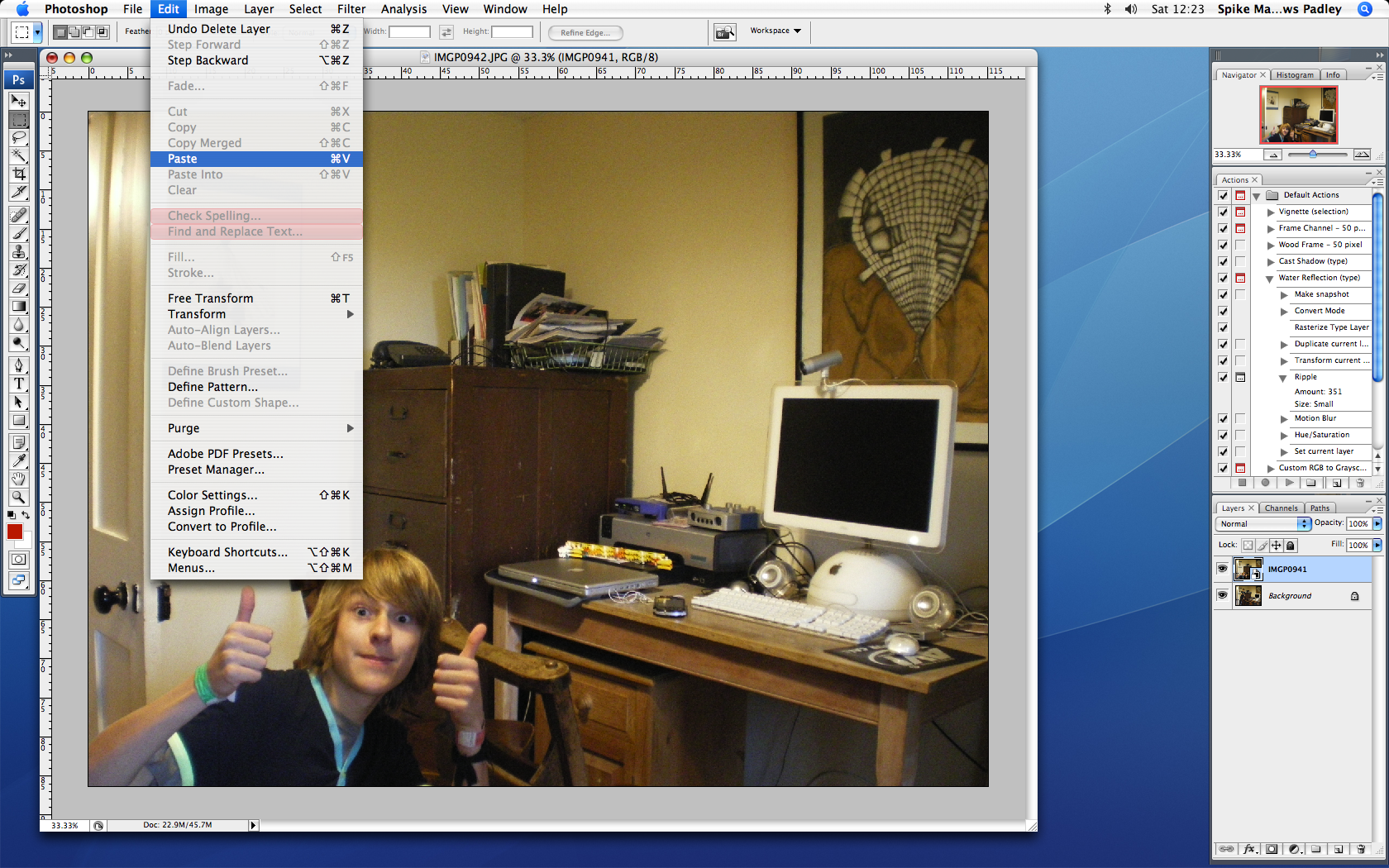Select the Type tool
Viewport: 1389px width, 868px height.
18,384
